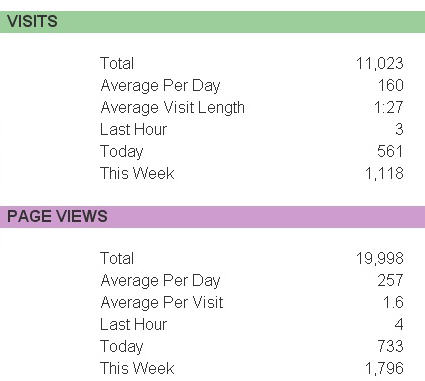425x381 pixels.
Task: Select the visits Total label
Action: (x=117, y=63)
